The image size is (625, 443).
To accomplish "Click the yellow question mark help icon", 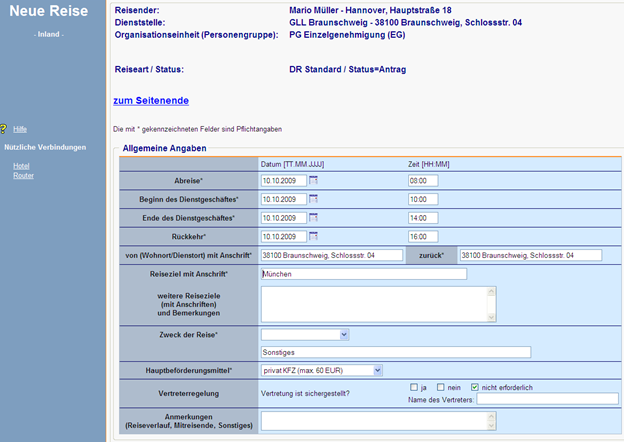I will [x=4, y=128].
